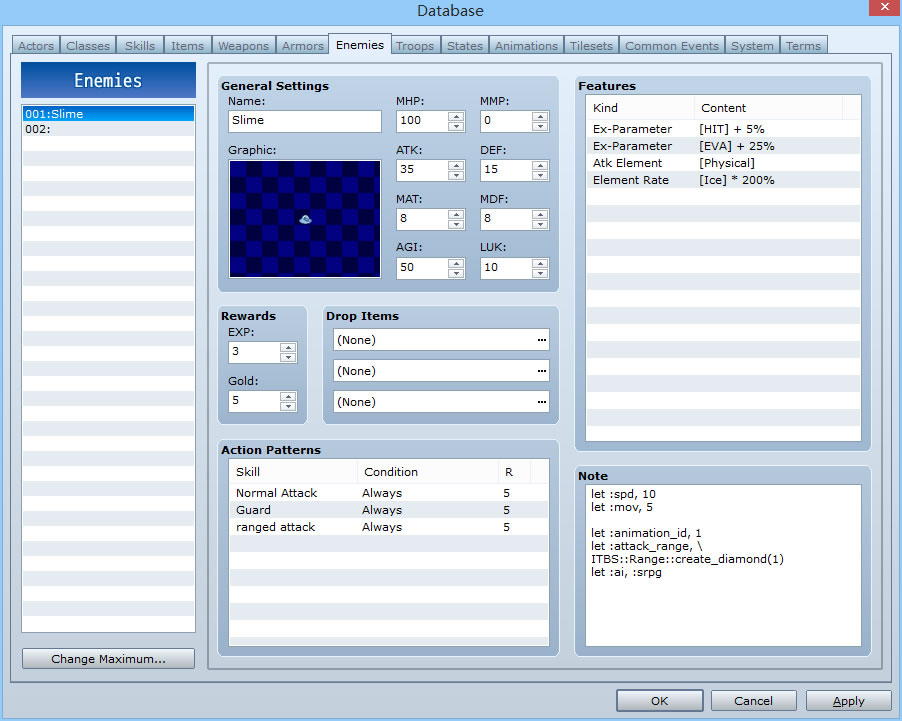Select the Troops tab
This screenshot has height=721, width=902.
click(415, 45)
